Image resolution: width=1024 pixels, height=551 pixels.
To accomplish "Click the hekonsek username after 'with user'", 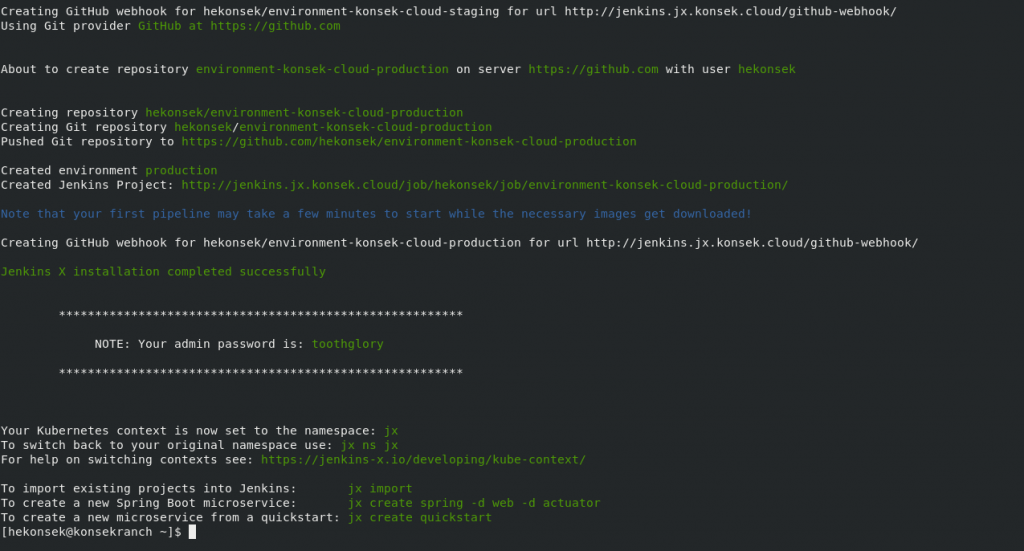I will point(767,69).
